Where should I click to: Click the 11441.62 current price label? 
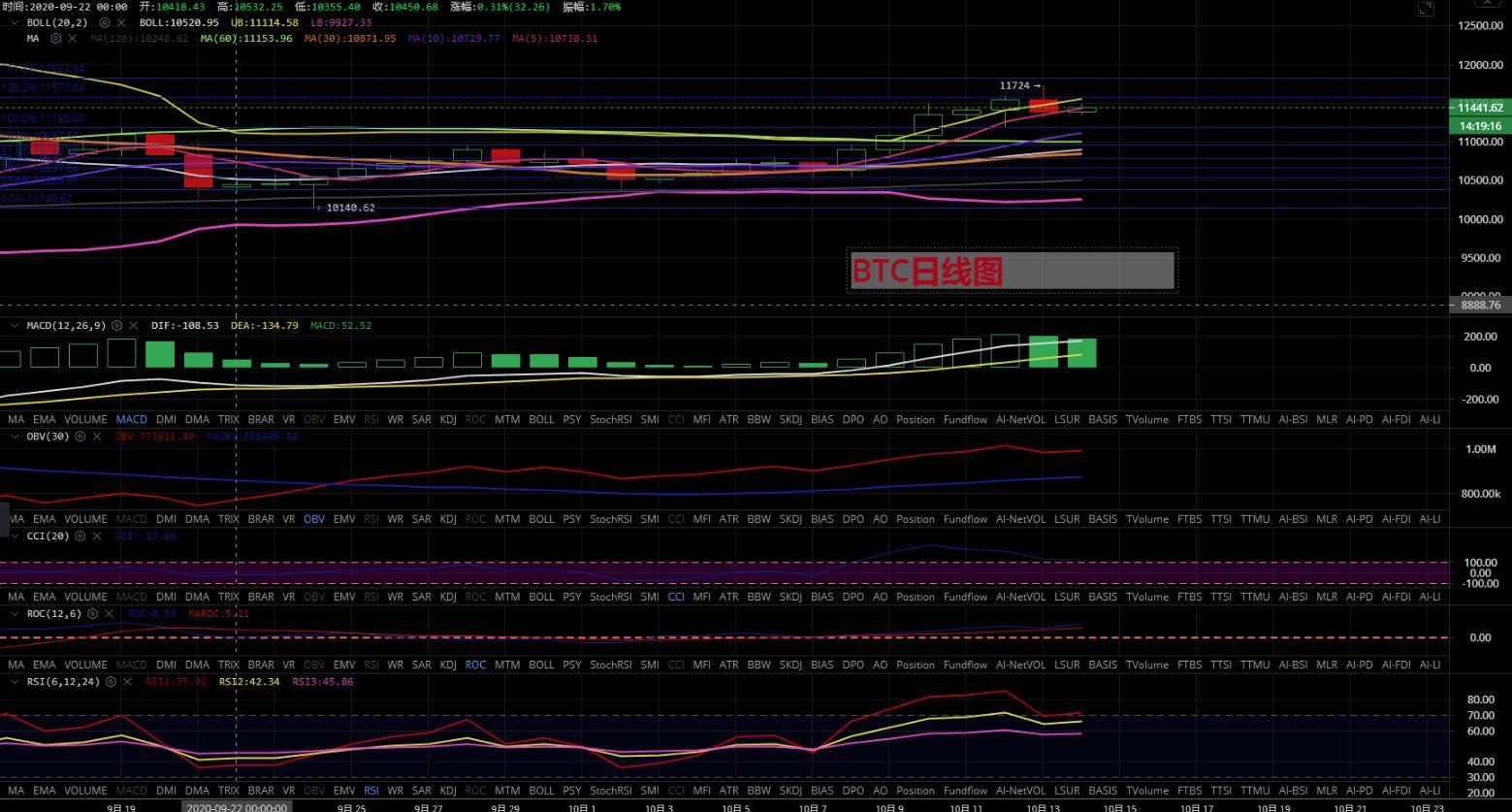coord(1479,108)
